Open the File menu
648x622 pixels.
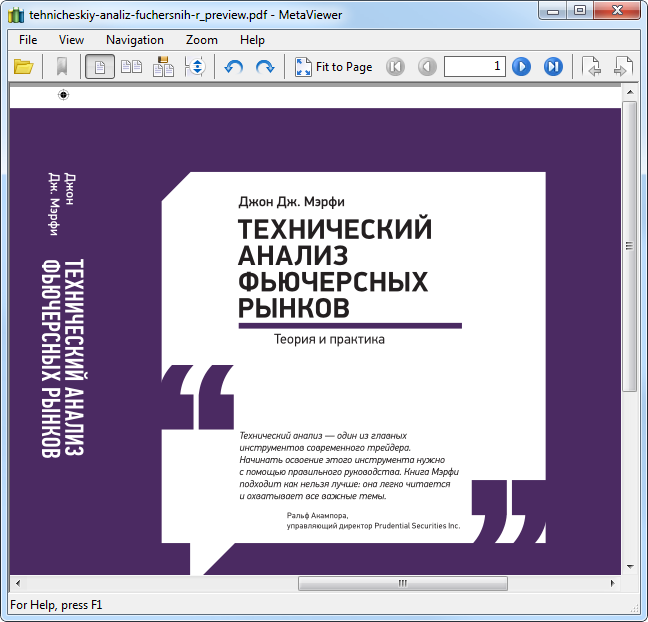point(28,40)
